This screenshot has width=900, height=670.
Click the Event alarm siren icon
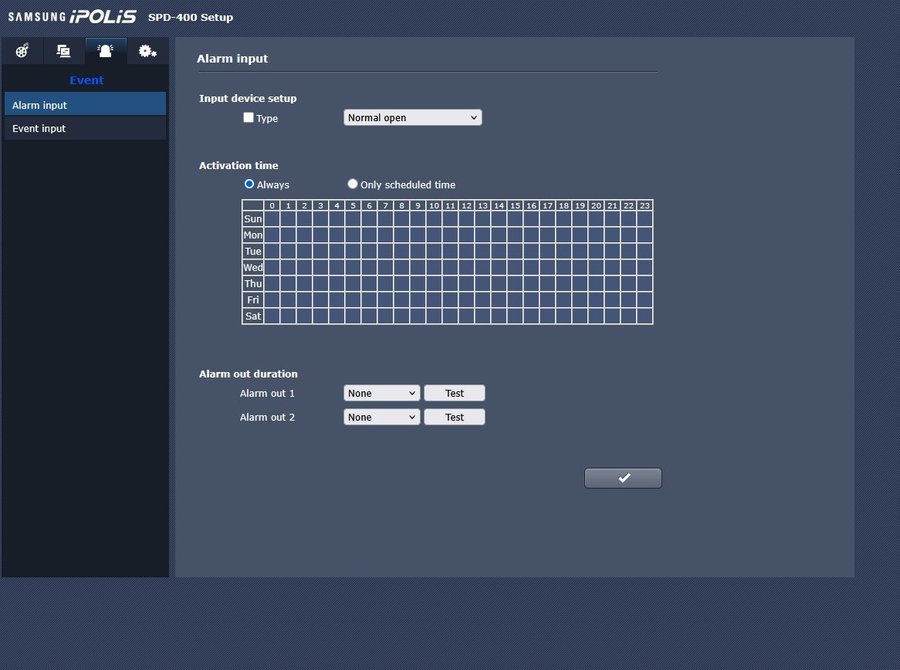coord(105,51)
